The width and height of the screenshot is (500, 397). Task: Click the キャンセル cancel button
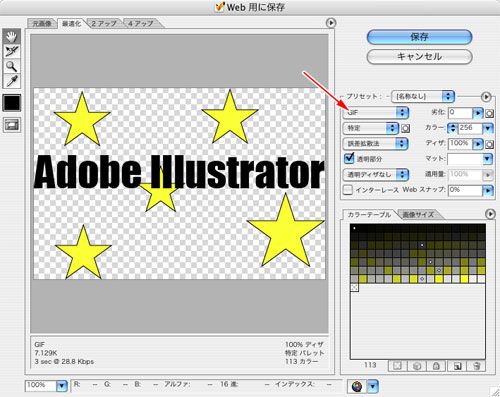tap(419, 57)
